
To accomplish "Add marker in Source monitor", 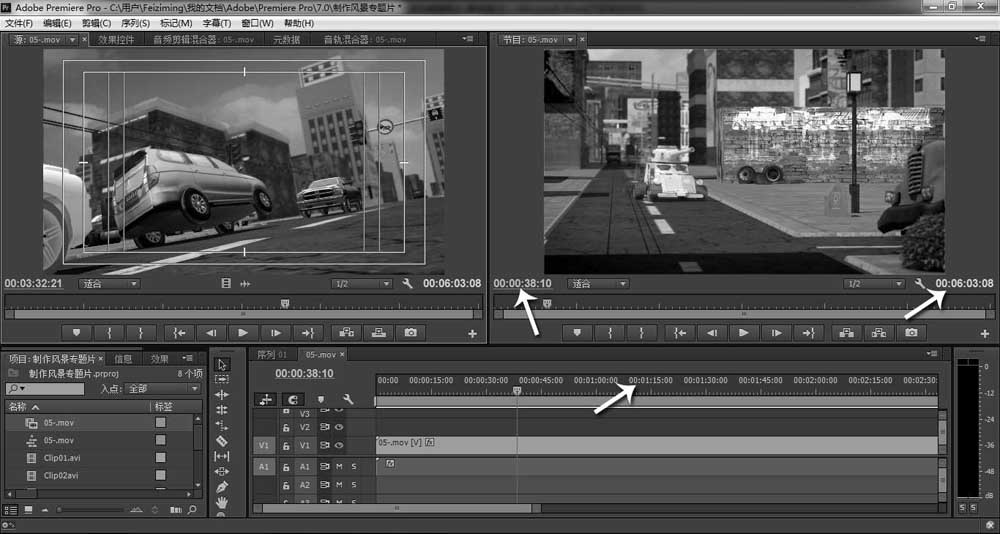I will tap(77, 332).
